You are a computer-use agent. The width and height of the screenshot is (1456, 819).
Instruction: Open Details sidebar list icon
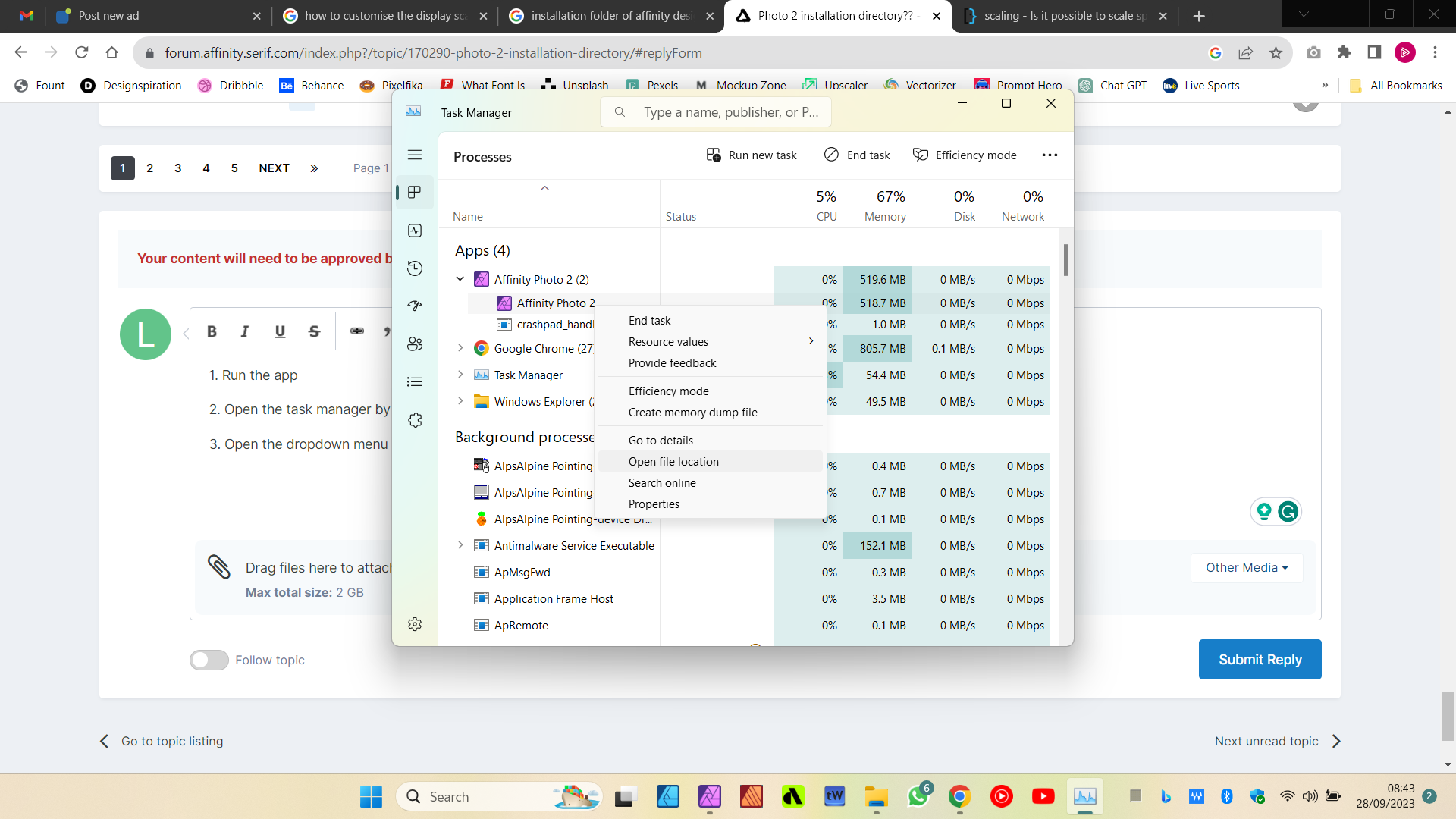pos(415,381)
